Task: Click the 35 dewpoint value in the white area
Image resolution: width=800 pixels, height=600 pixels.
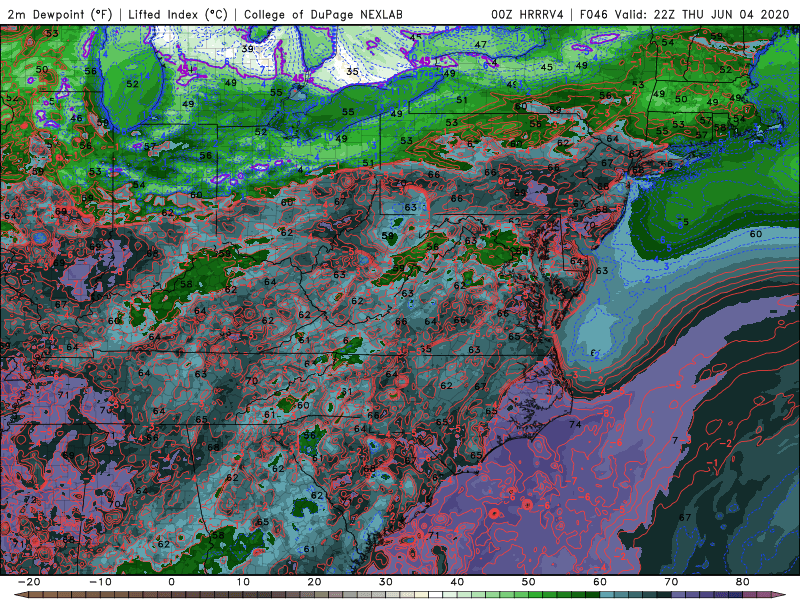Action: point(352,71)
